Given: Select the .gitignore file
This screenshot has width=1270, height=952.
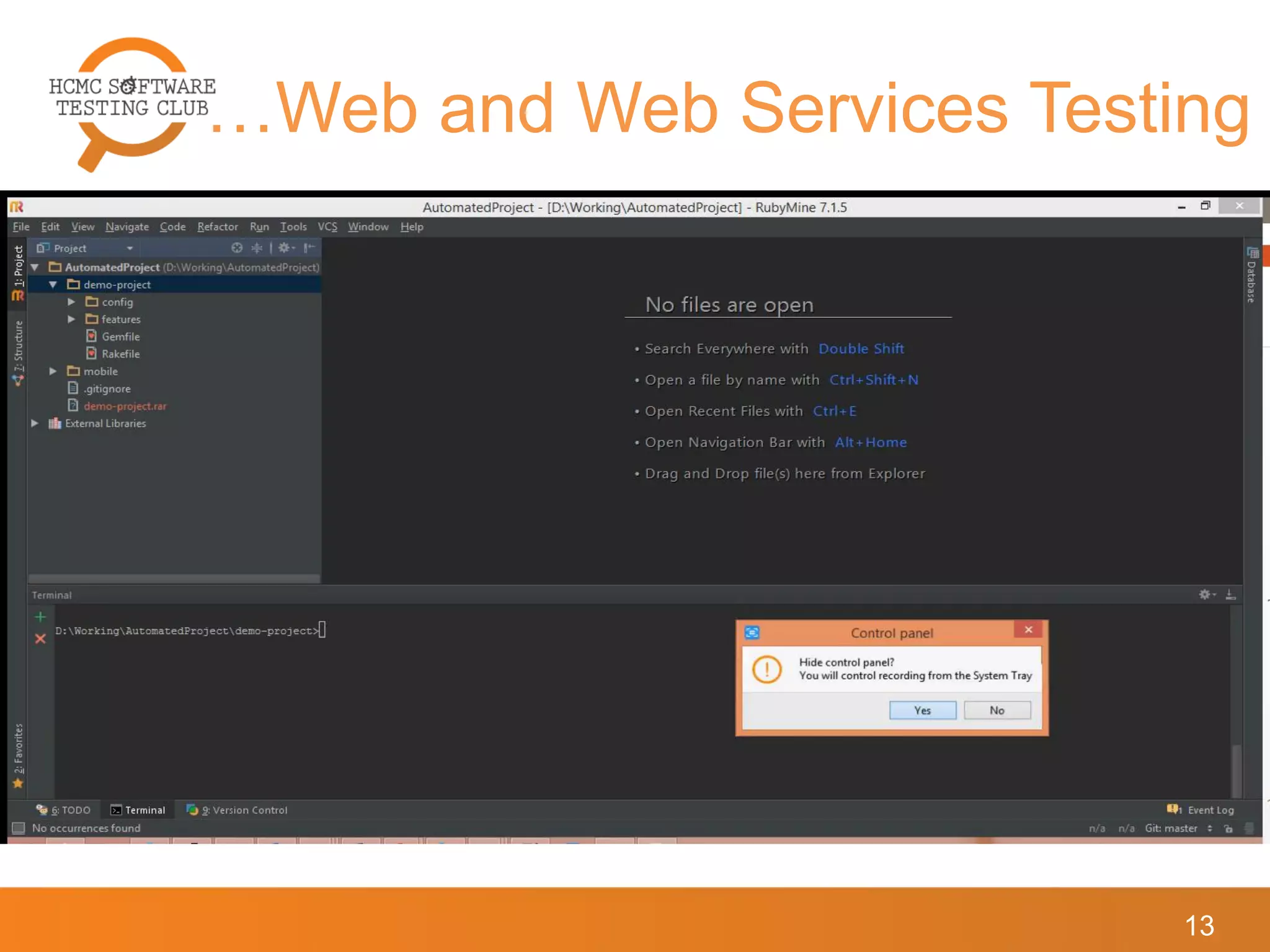Looking at the screenshot, I should (107, 389).
